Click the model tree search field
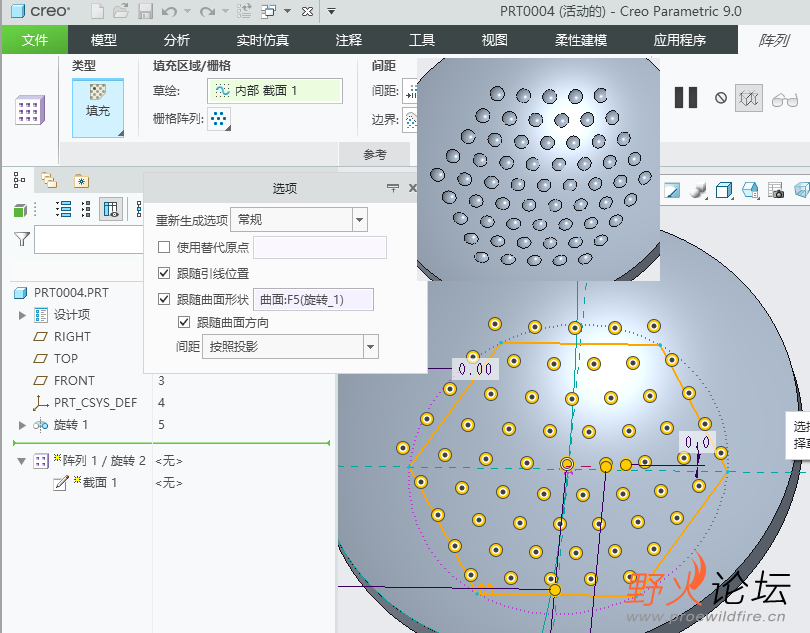The image size is (810, 633). click(x=88, y=239)
